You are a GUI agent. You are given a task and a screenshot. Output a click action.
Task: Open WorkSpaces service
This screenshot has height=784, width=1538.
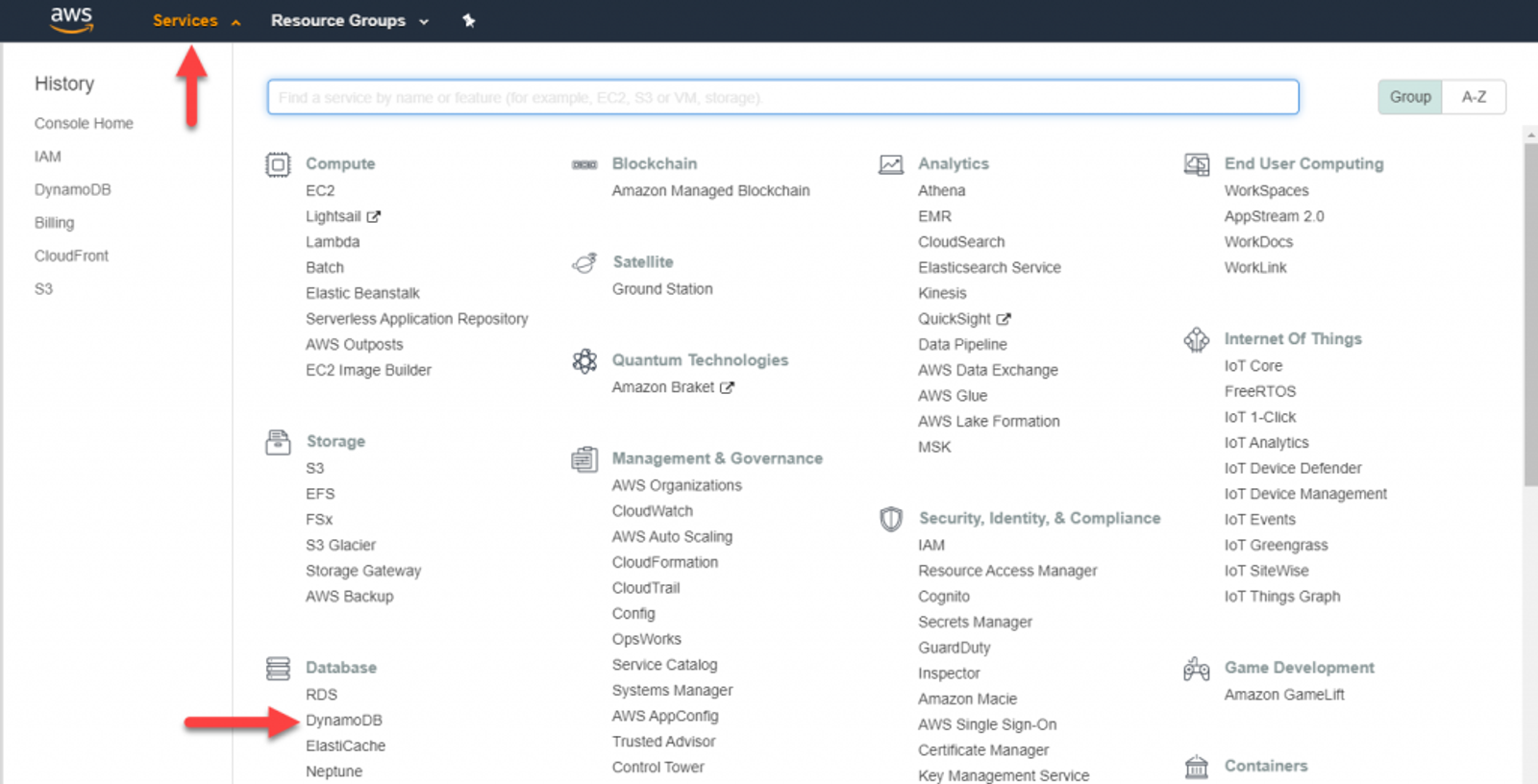[1266, 191]
